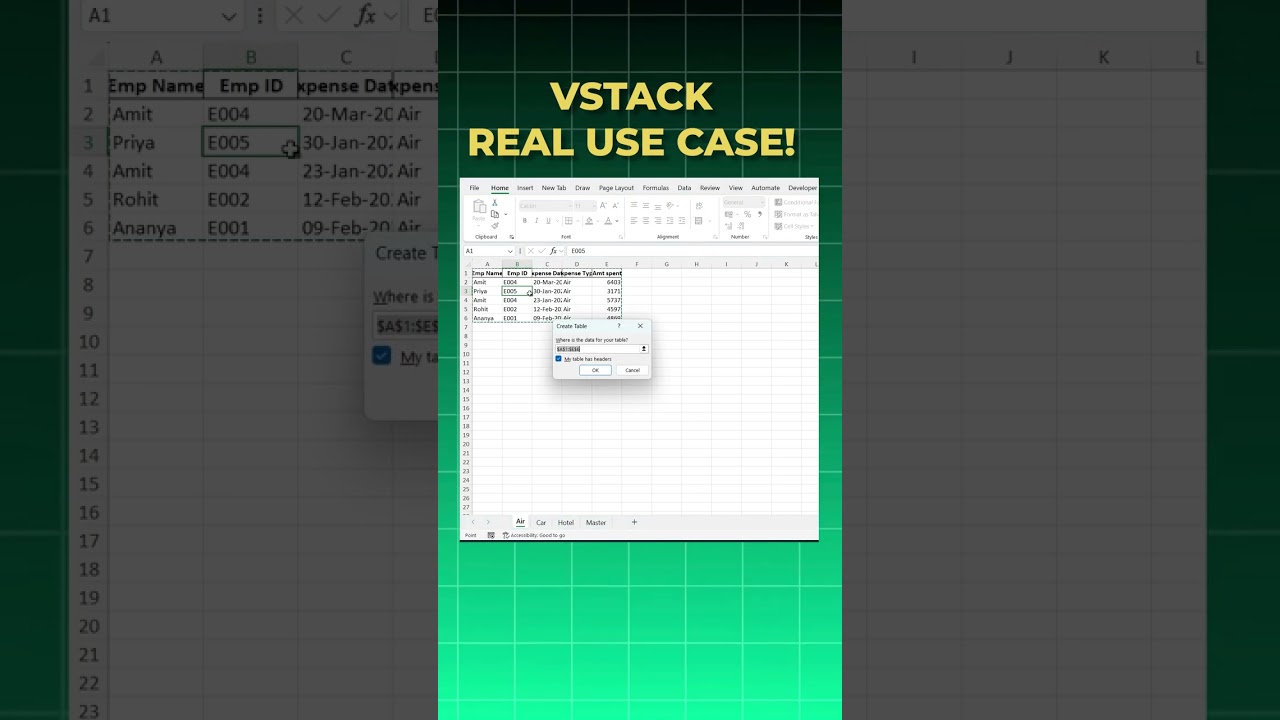Image resolution: width=1280 pixels, height=720 pixels.
Task: Click the Orientation icon
Action: [669, 206]
